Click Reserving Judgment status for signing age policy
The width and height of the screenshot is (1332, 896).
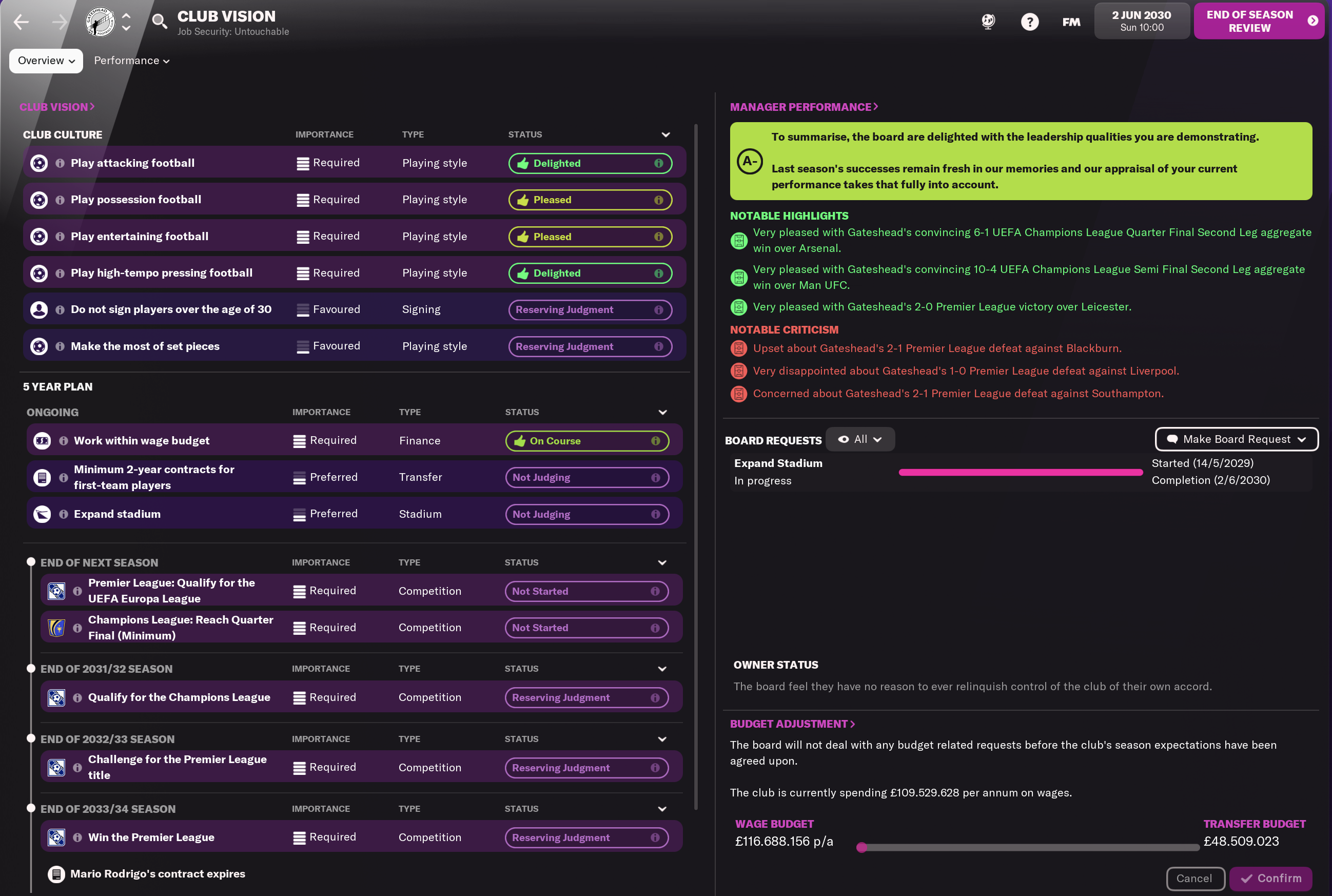[x=590, y=310]
